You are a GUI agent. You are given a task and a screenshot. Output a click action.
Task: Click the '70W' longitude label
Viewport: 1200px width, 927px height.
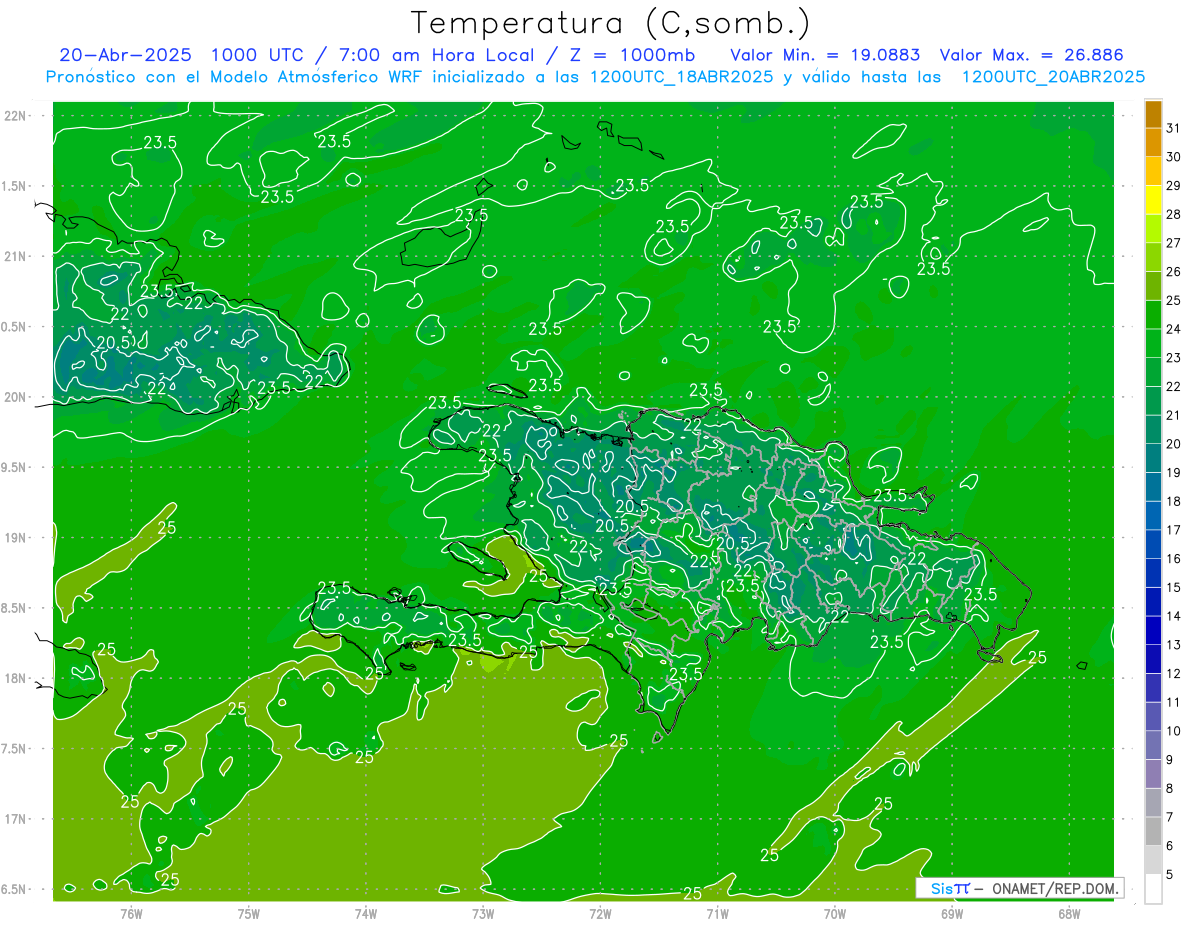tap(835, 913)
